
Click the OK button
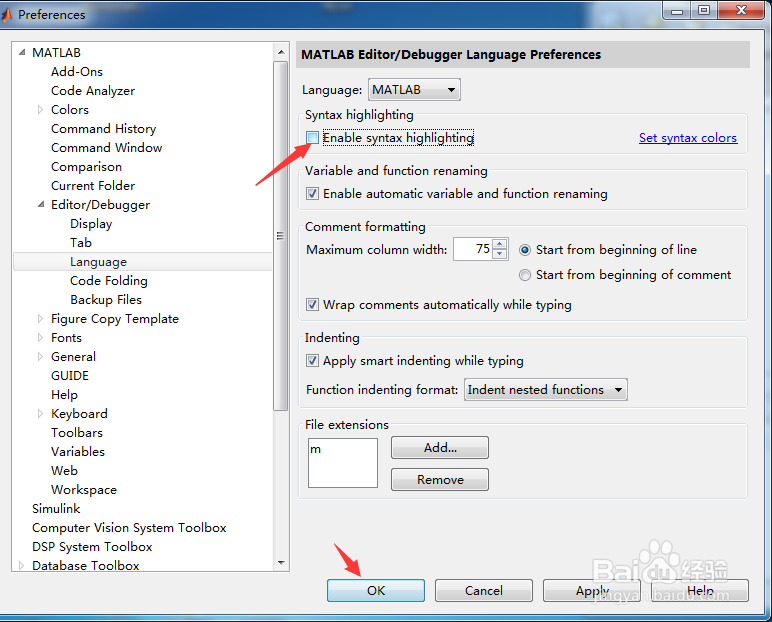pyautogui.click(x=376, y=590)
